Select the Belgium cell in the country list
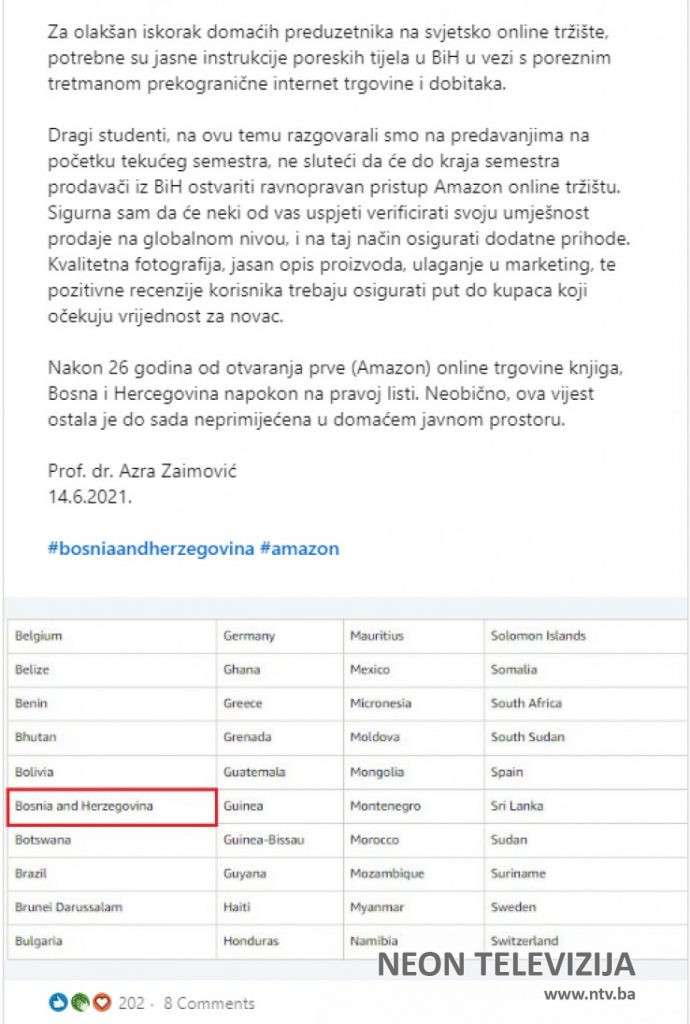690x1024 pixels. [39, 636]
